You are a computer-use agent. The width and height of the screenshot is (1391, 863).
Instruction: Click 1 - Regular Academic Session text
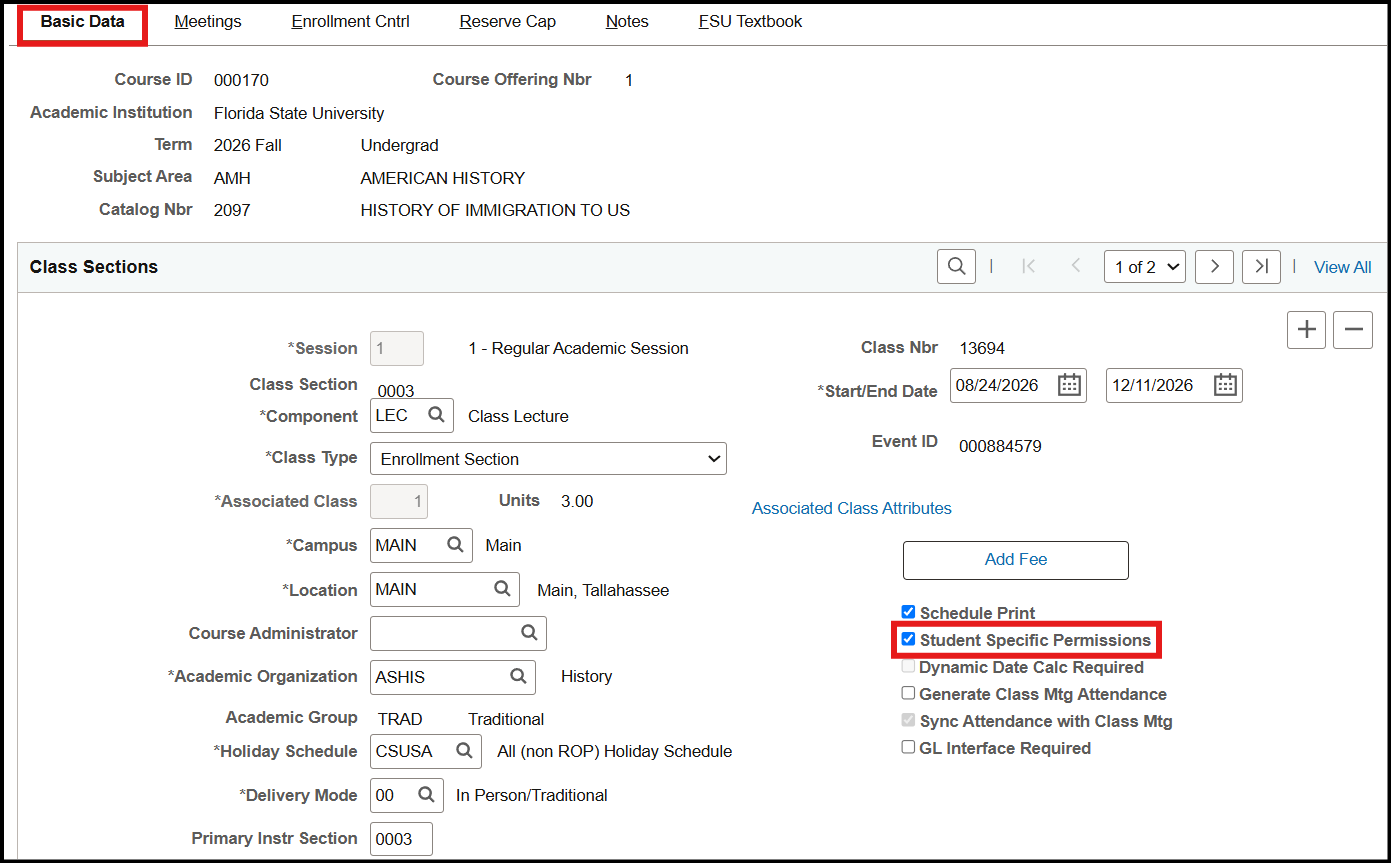[578, 348]
